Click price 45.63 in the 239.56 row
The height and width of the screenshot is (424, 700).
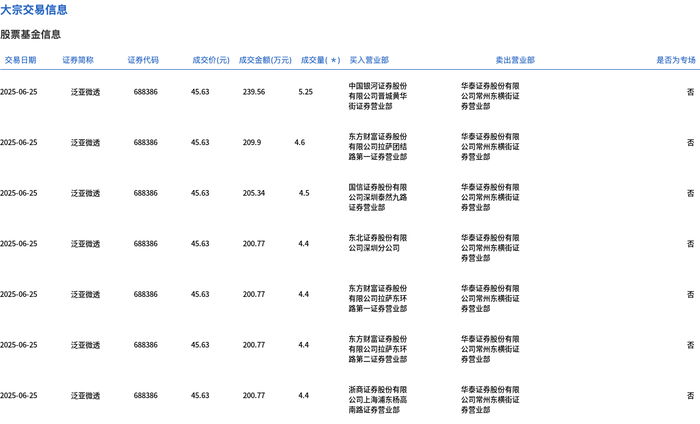[200, 92]
